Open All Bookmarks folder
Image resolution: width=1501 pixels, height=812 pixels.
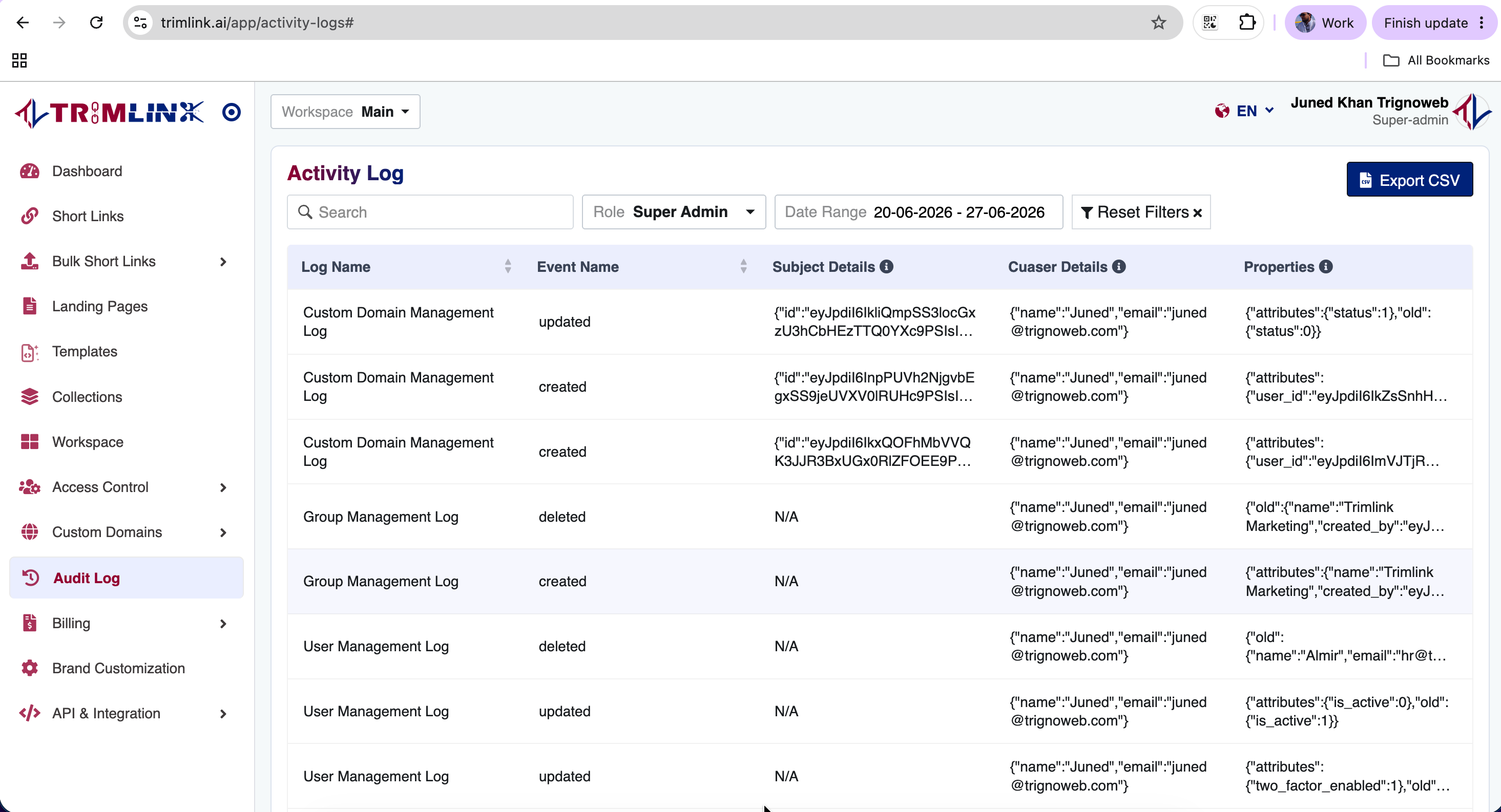pos(1436,60)
